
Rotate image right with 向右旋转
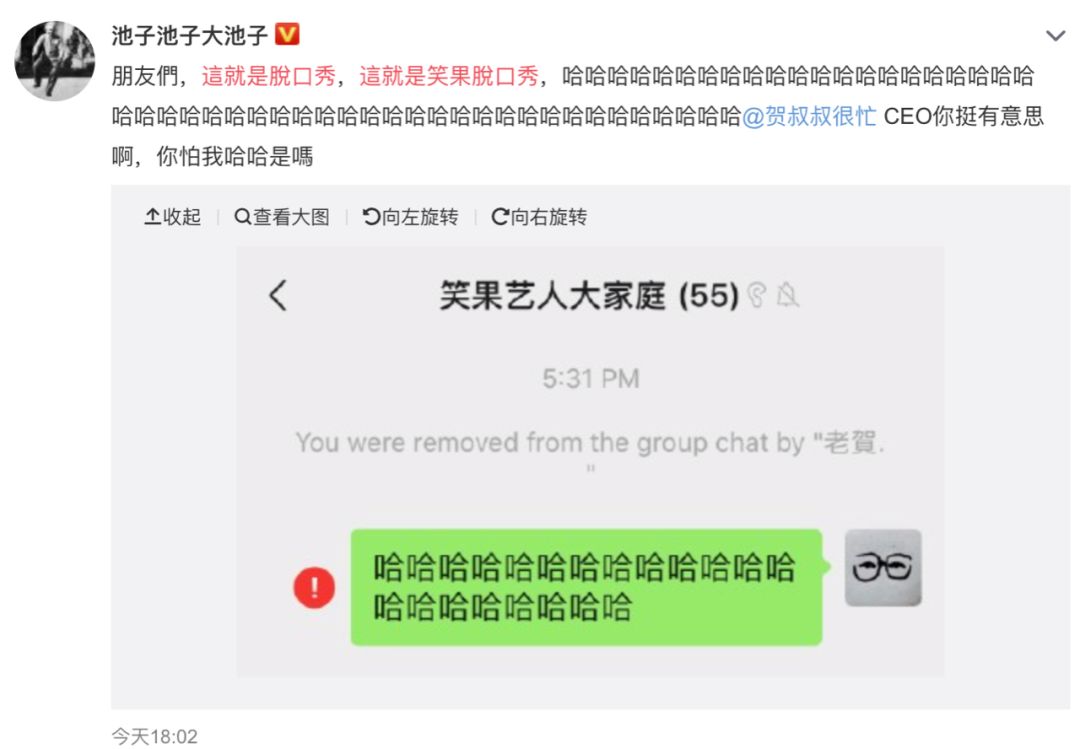pos(539,217)
